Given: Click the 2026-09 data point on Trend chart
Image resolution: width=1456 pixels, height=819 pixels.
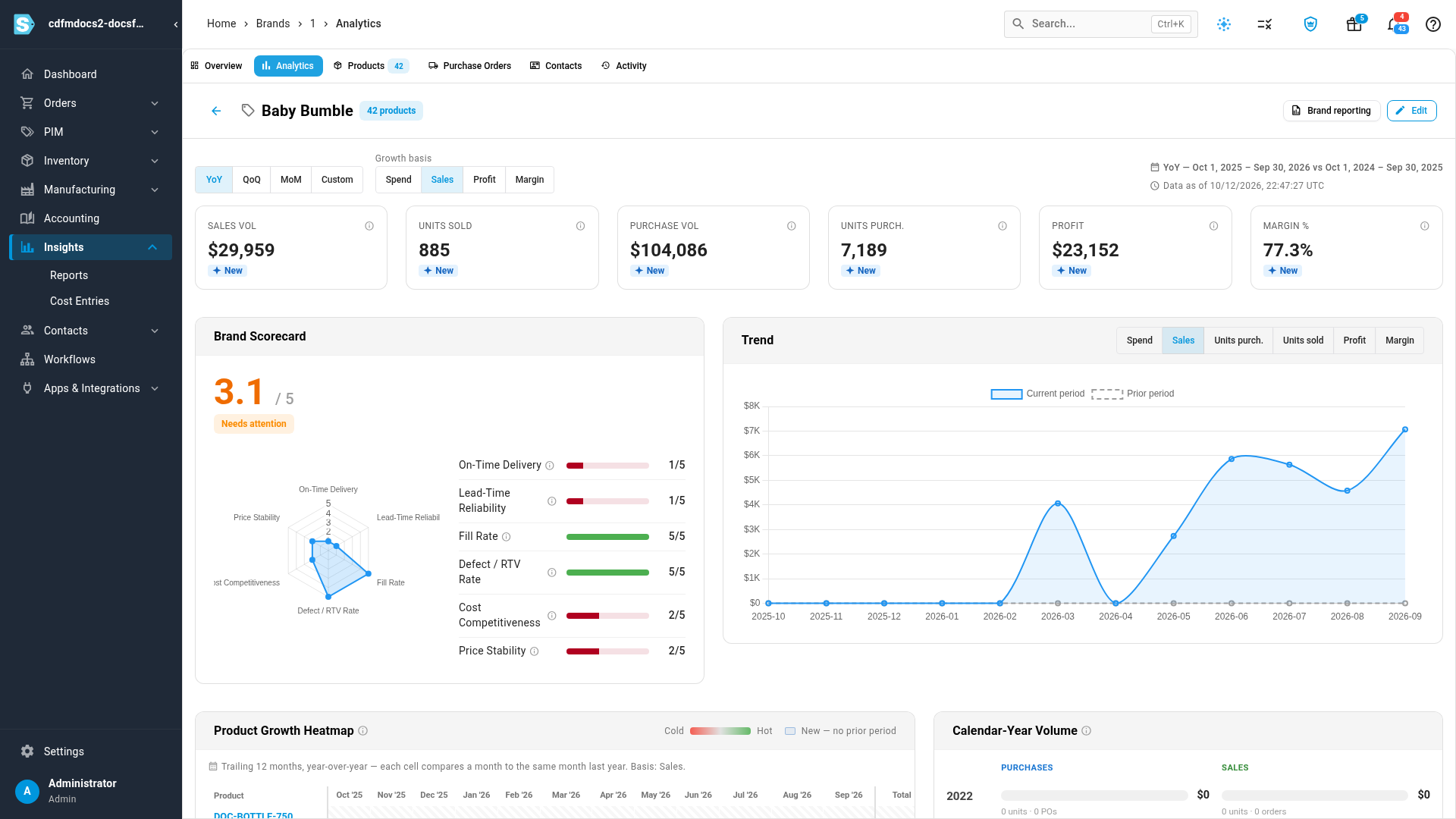Looking at the screenshot, I should 1404,430.
